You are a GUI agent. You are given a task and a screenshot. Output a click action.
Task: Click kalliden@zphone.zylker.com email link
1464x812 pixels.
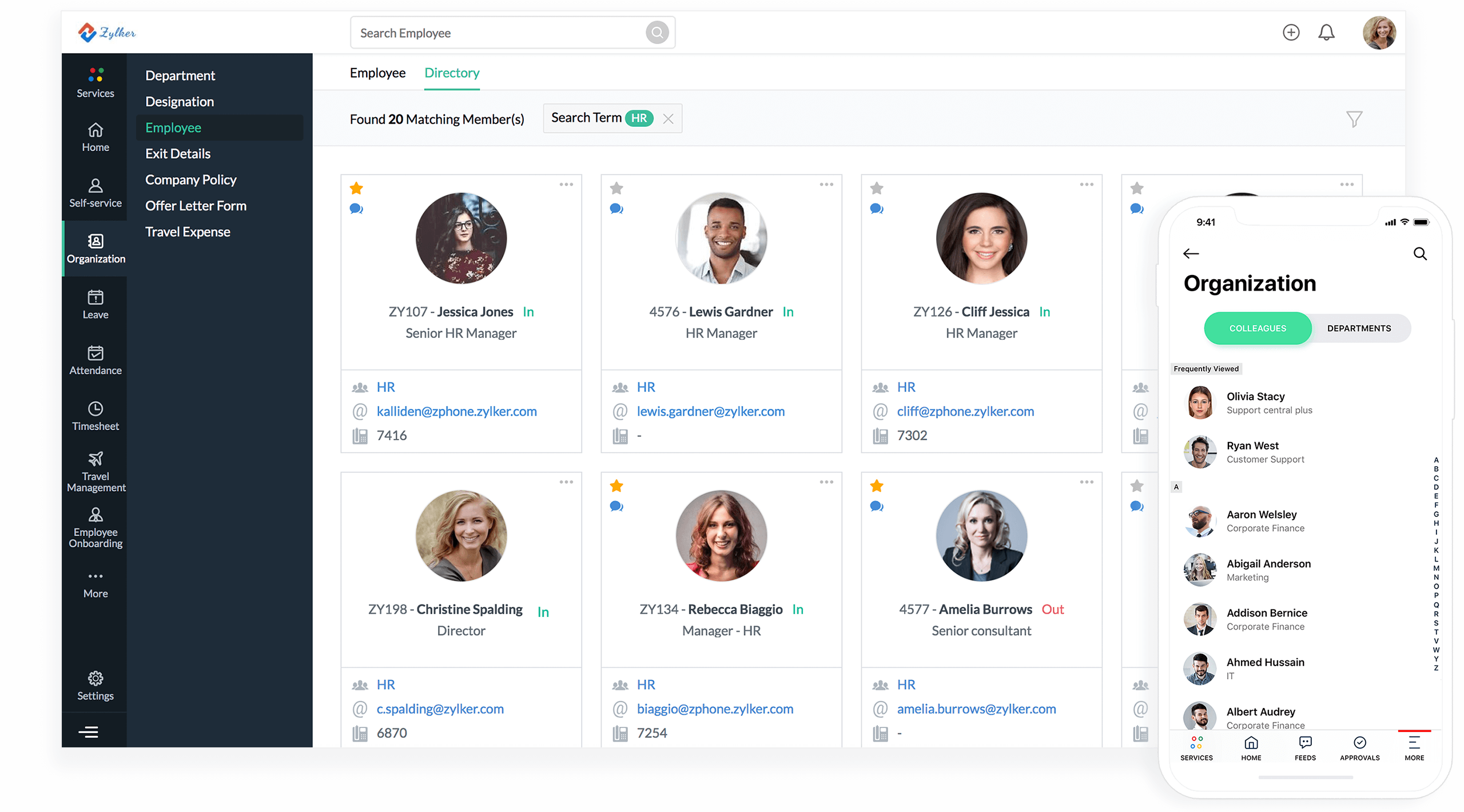(456, 410)
